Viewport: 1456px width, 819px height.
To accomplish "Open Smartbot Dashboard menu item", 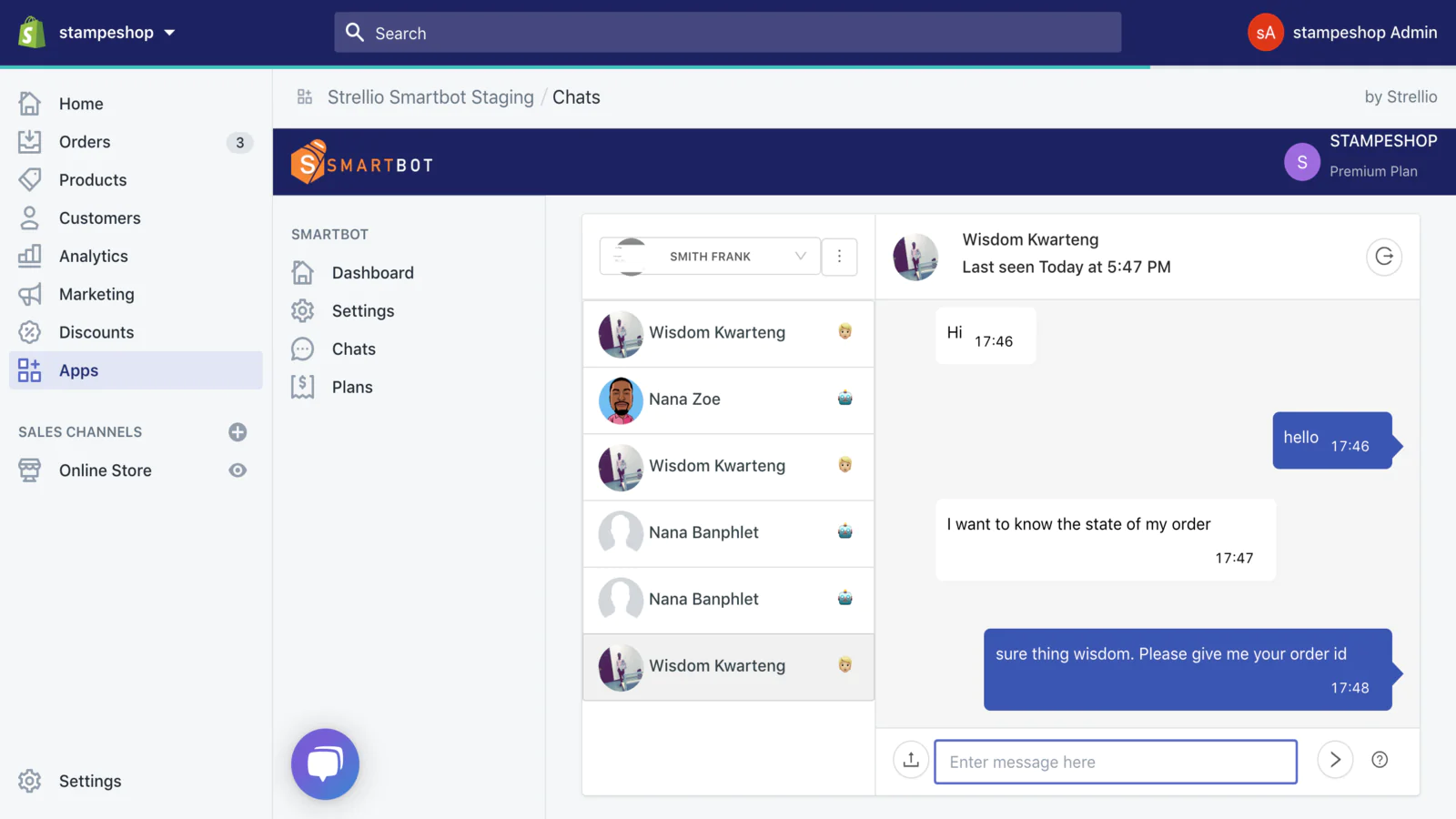I will [x=372, y=273].
